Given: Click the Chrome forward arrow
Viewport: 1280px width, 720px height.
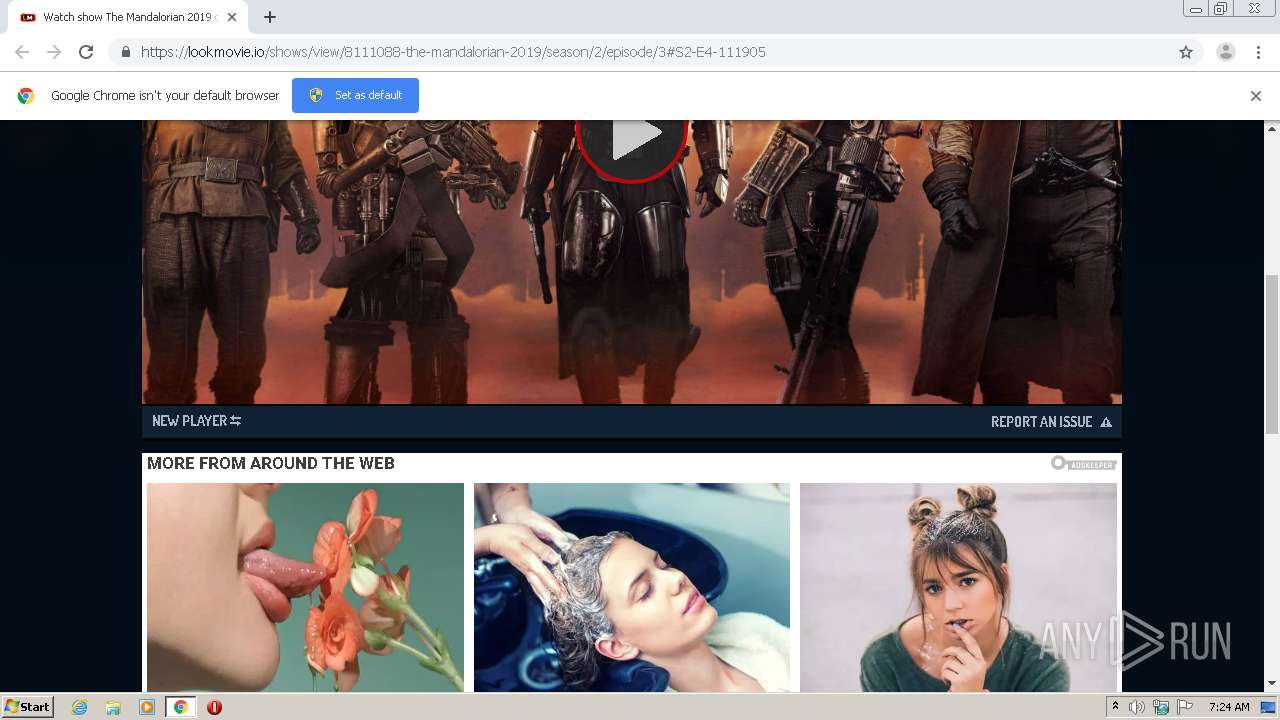Looking at the screenshot, I should (54, 52).
